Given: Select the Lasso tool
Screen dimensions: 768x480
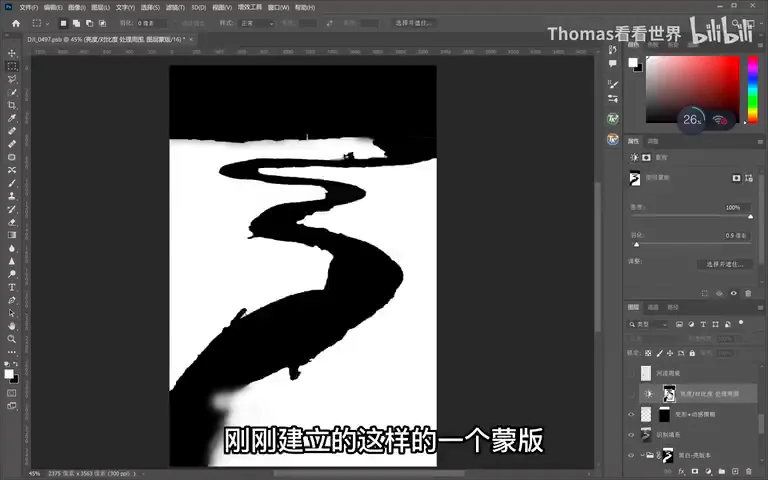Looking at the screenshot, I should pos(12,79).
